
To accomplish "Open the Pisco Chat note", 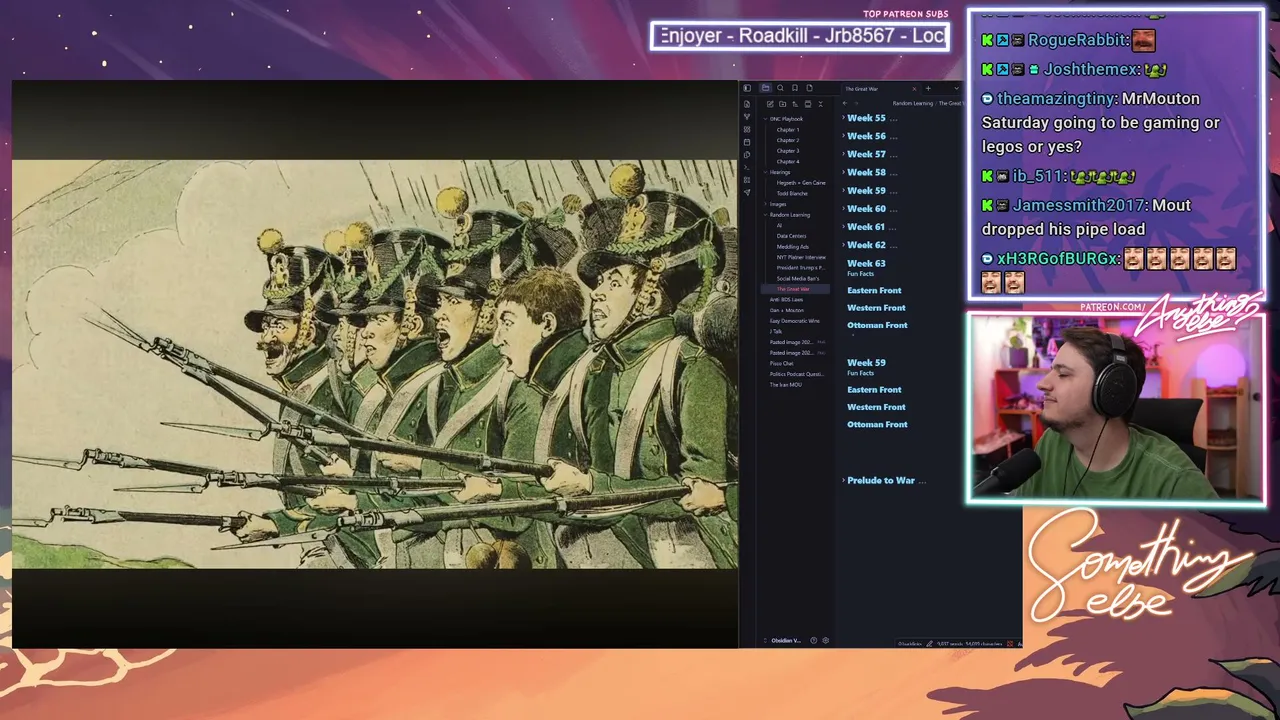I will tap(781, 363).
